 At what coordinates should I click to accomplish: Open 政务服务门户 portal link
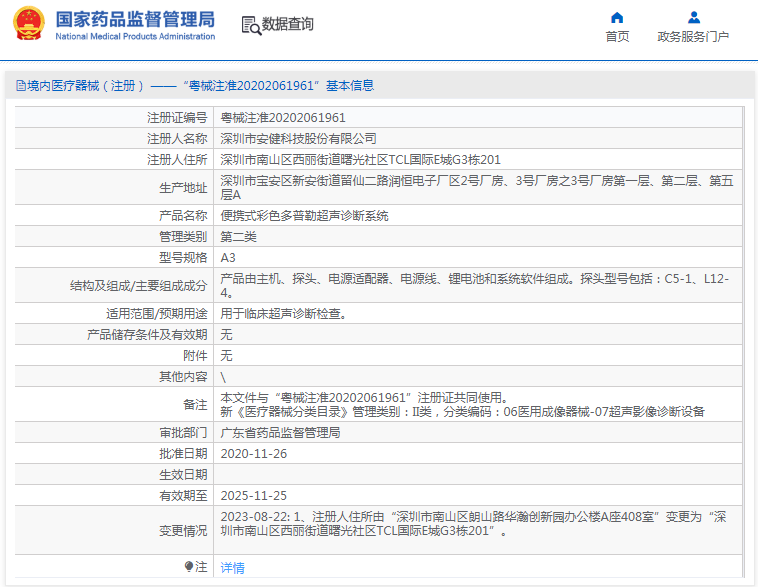[x=693, y=37]
